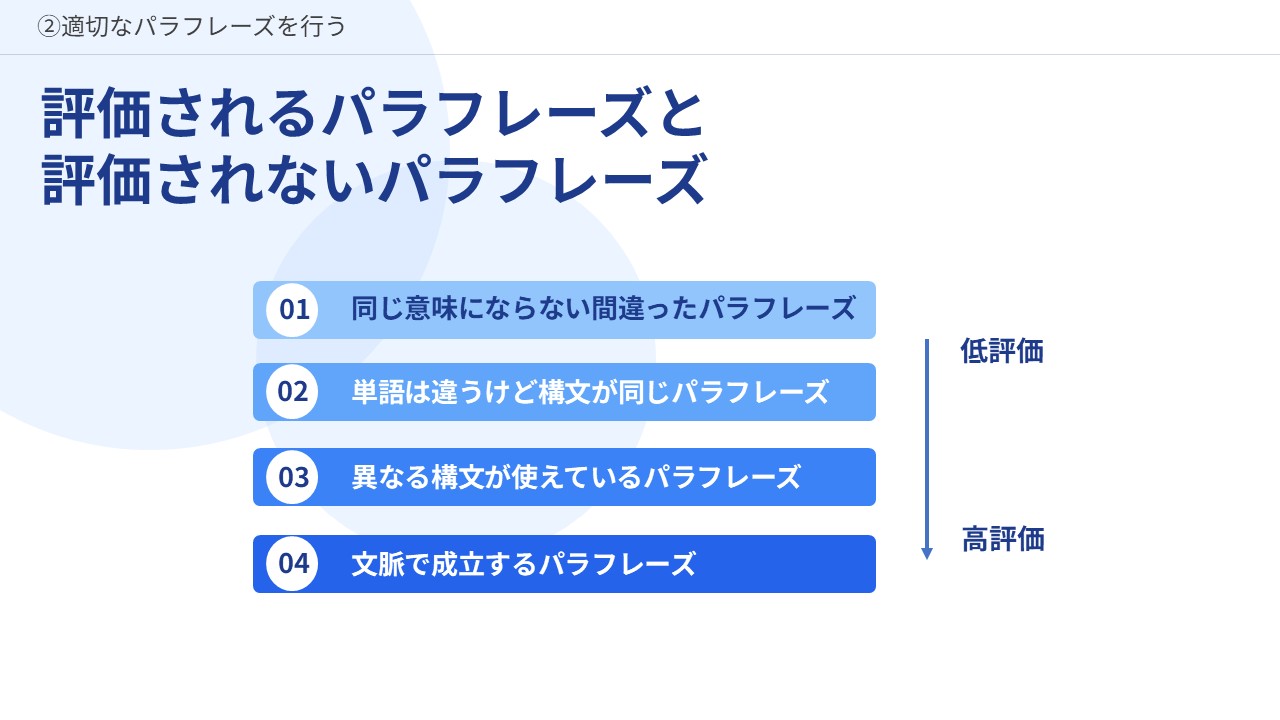This screenshot has height=720, width=1280.
Task: Click the horizontal divider line under the header
Action: 800,54
